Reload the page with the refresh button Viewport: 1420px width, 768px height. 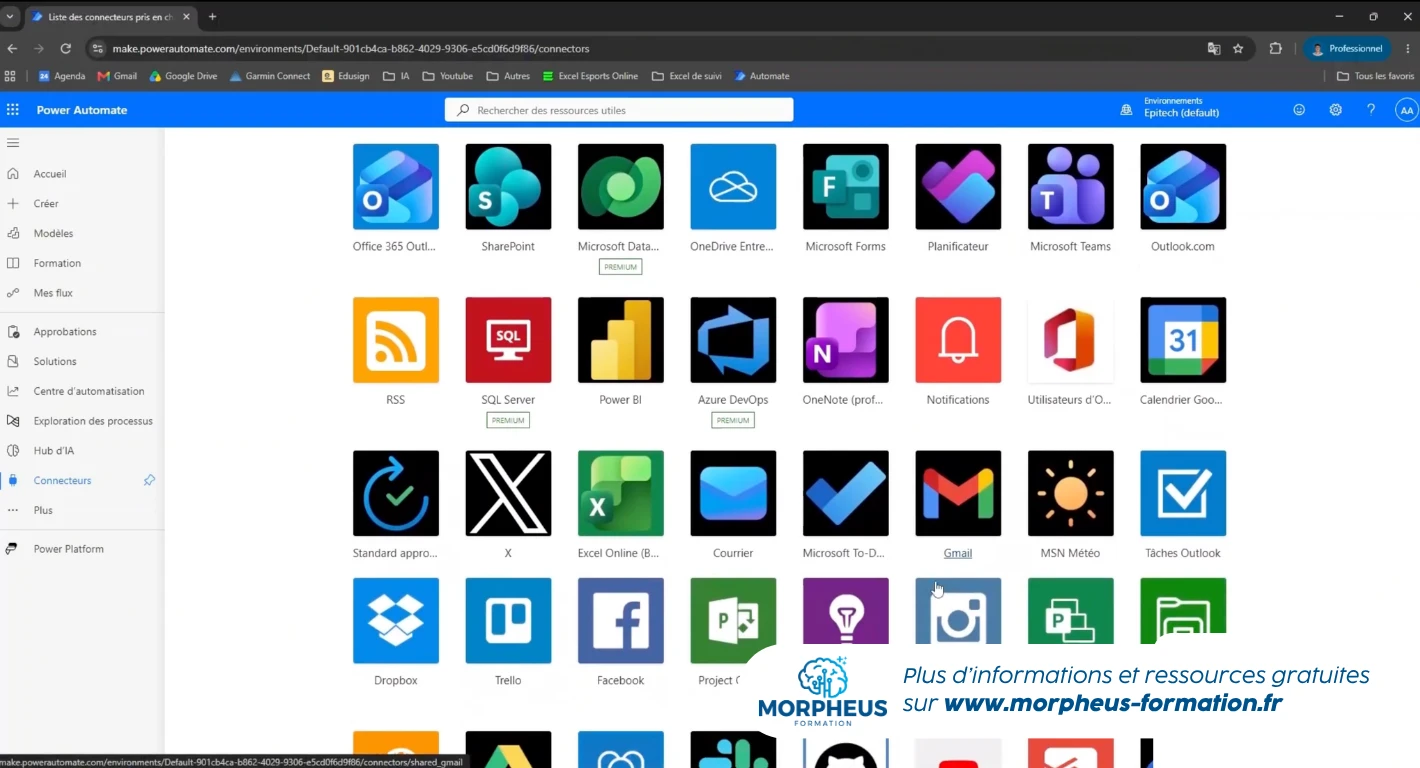tap(66, 48)
